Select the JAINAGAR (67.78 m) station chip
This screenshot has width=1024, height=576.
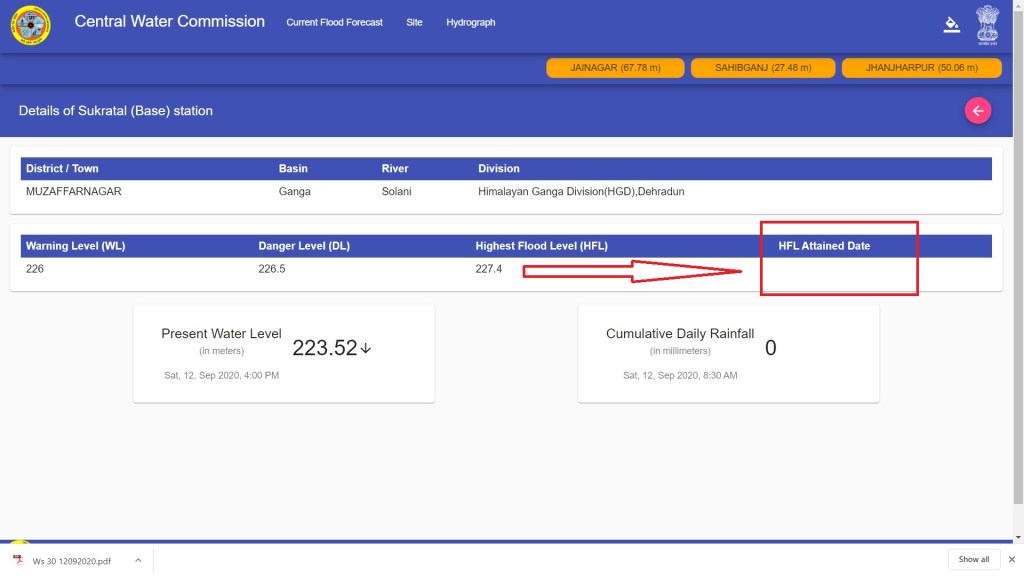(615, 68)
